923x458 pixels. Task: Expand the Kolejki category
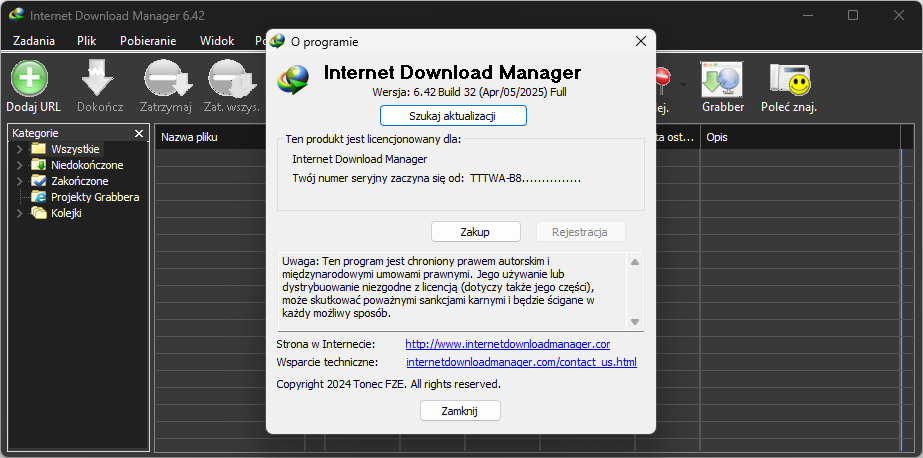click(19, 213)
